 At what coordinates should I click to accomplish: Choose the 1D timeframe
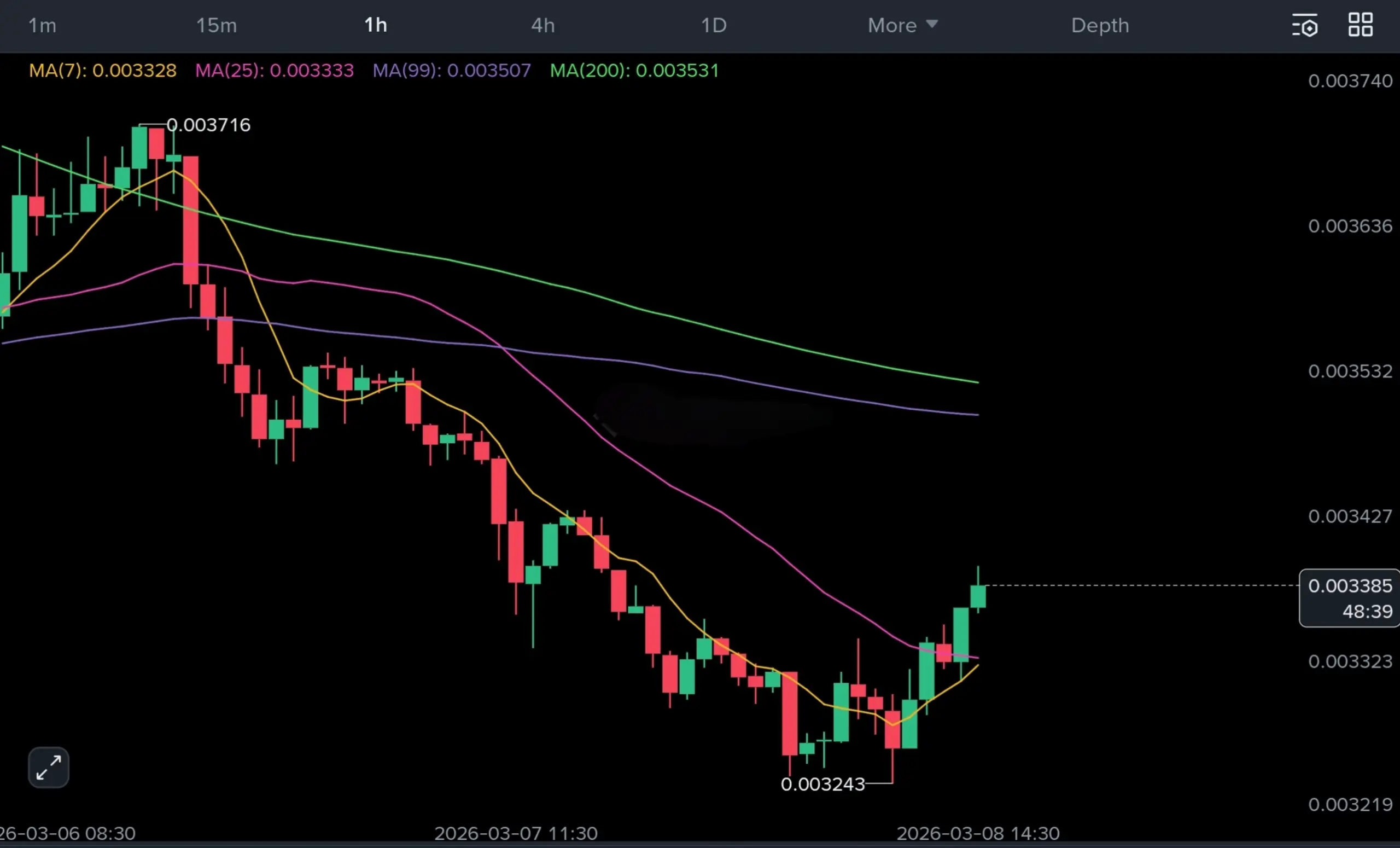pos(713,26)
